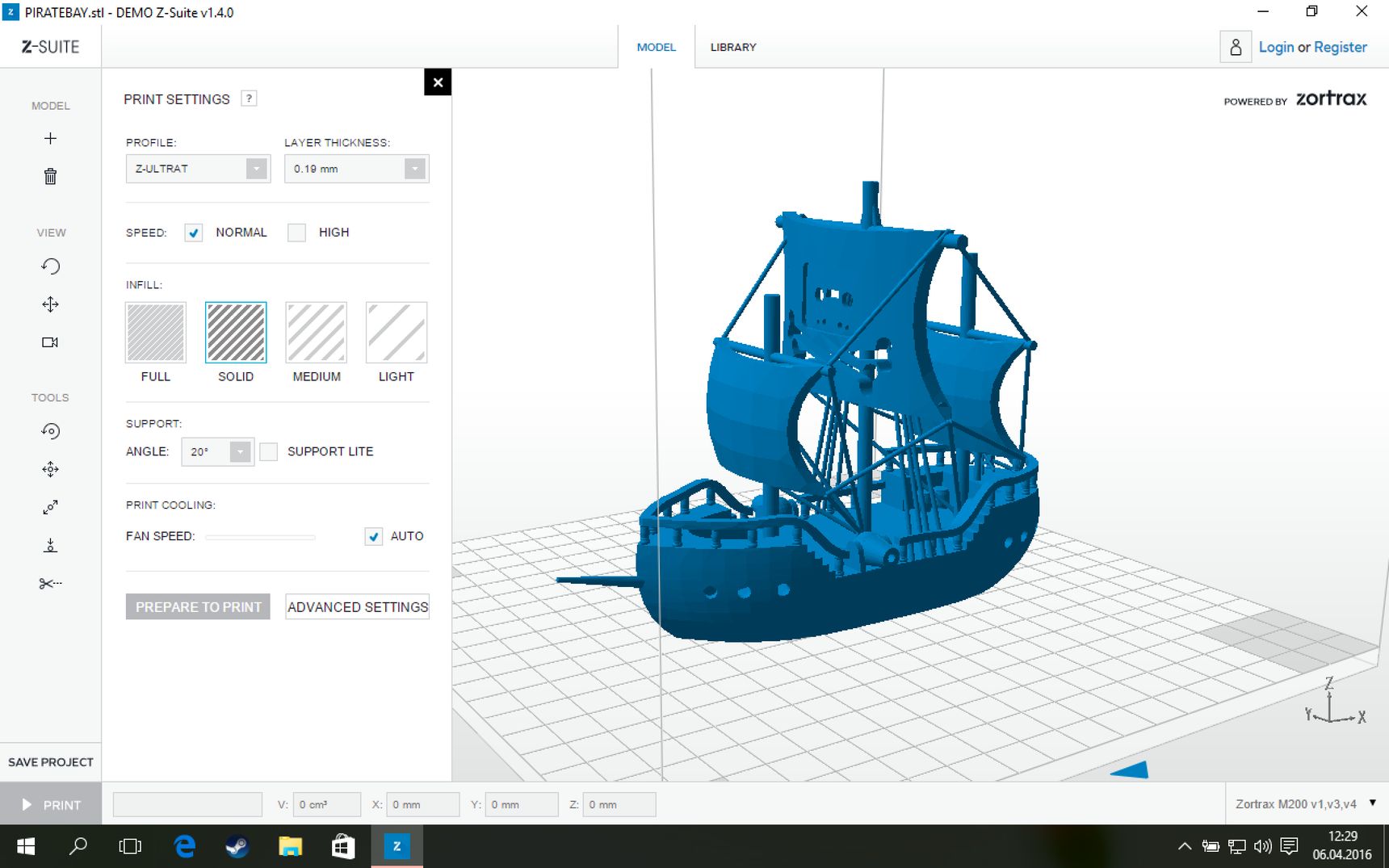Click the Y dimension field
Image resolution: width=1389 pixels, height=868 pixels.
click(522, 804)
